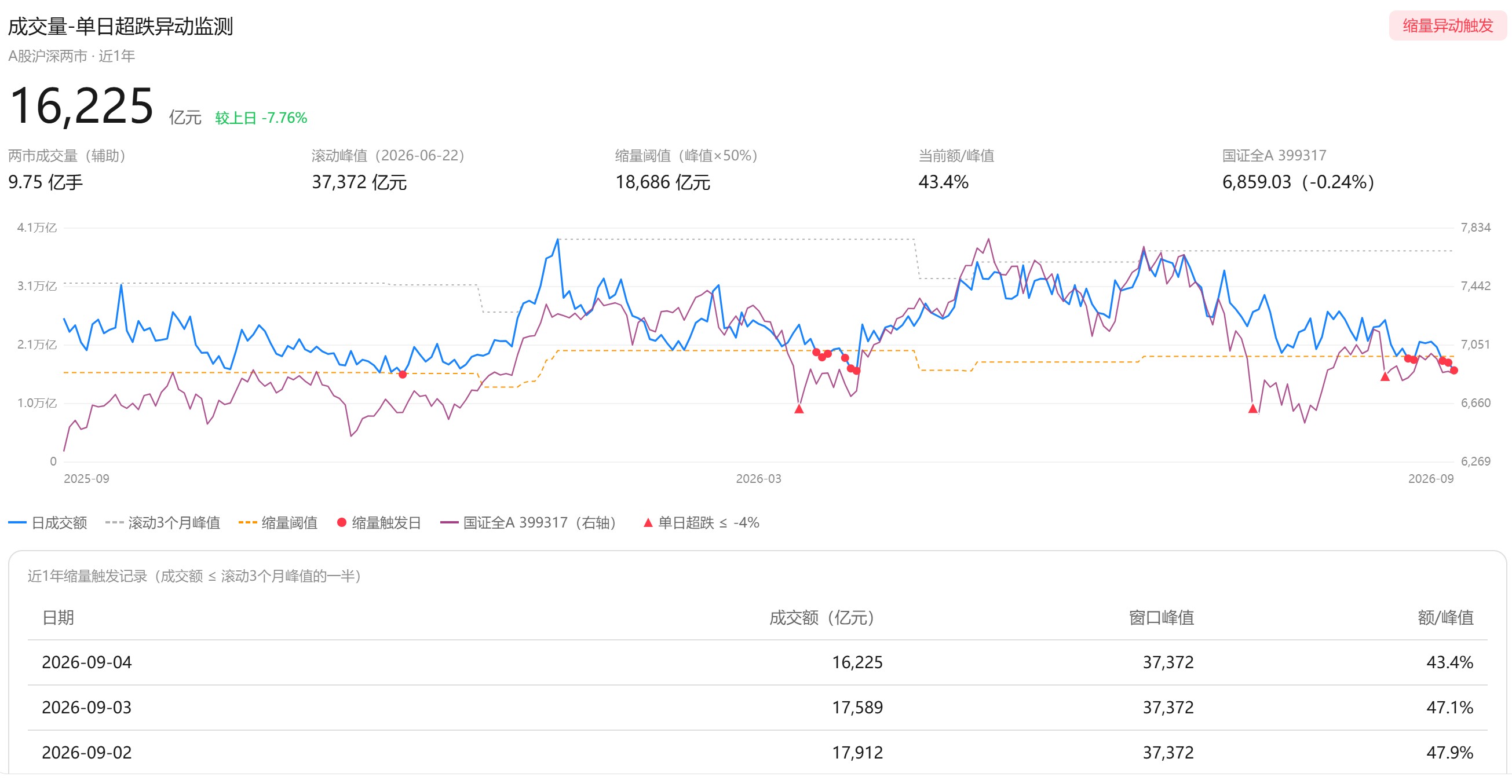The image size is (1512, 784).
Task: Toggle the 日成交额 blue line legend
Action: pyautogui.click(x=48, y=523)
